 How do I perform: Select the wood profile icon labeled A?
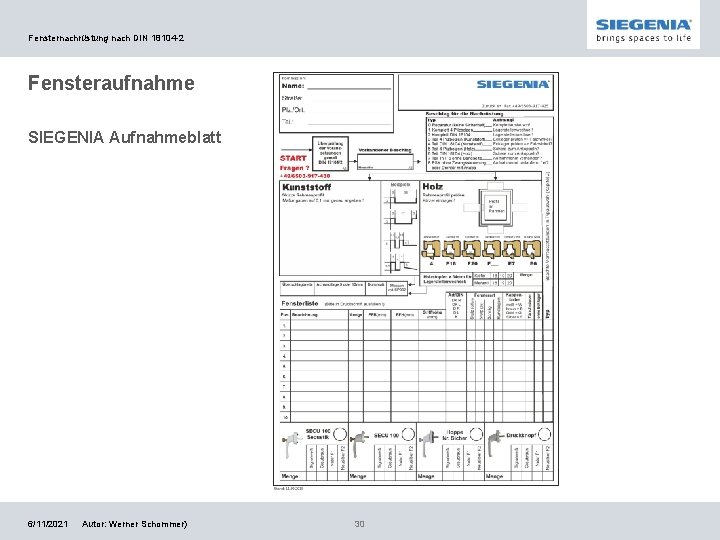click(431, 249)
